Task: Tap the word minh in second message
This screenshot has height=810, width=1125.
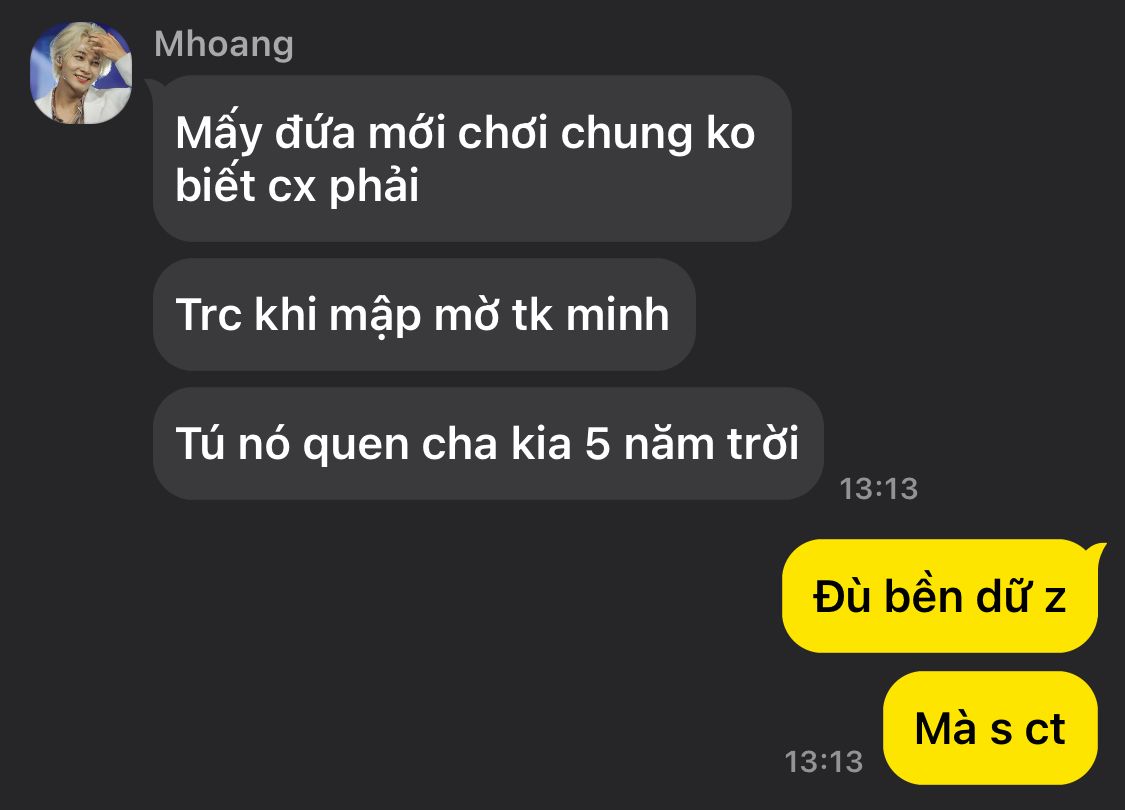Action: click(618, 315)
